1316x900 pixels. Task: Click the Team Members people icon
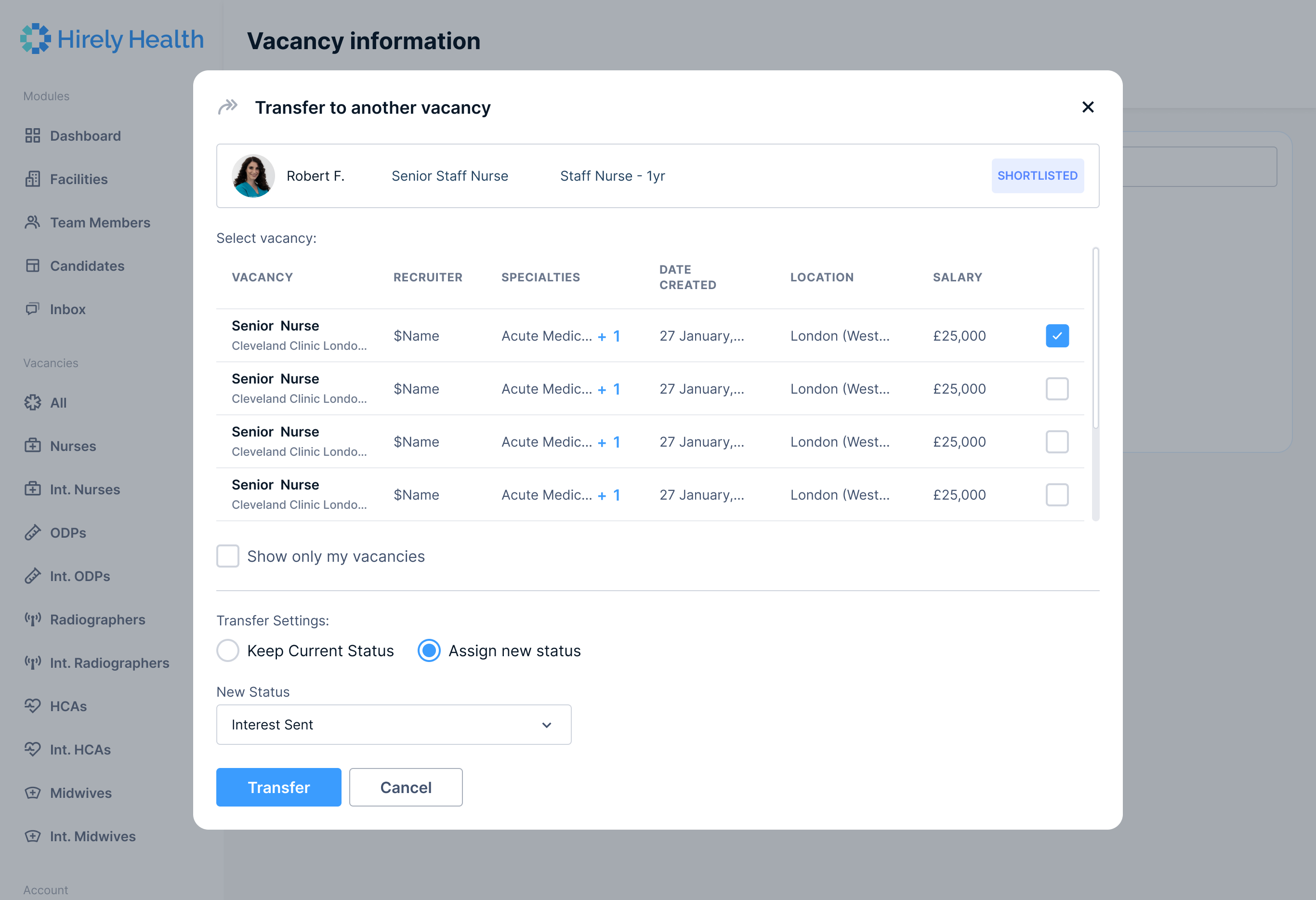(32, 223)
